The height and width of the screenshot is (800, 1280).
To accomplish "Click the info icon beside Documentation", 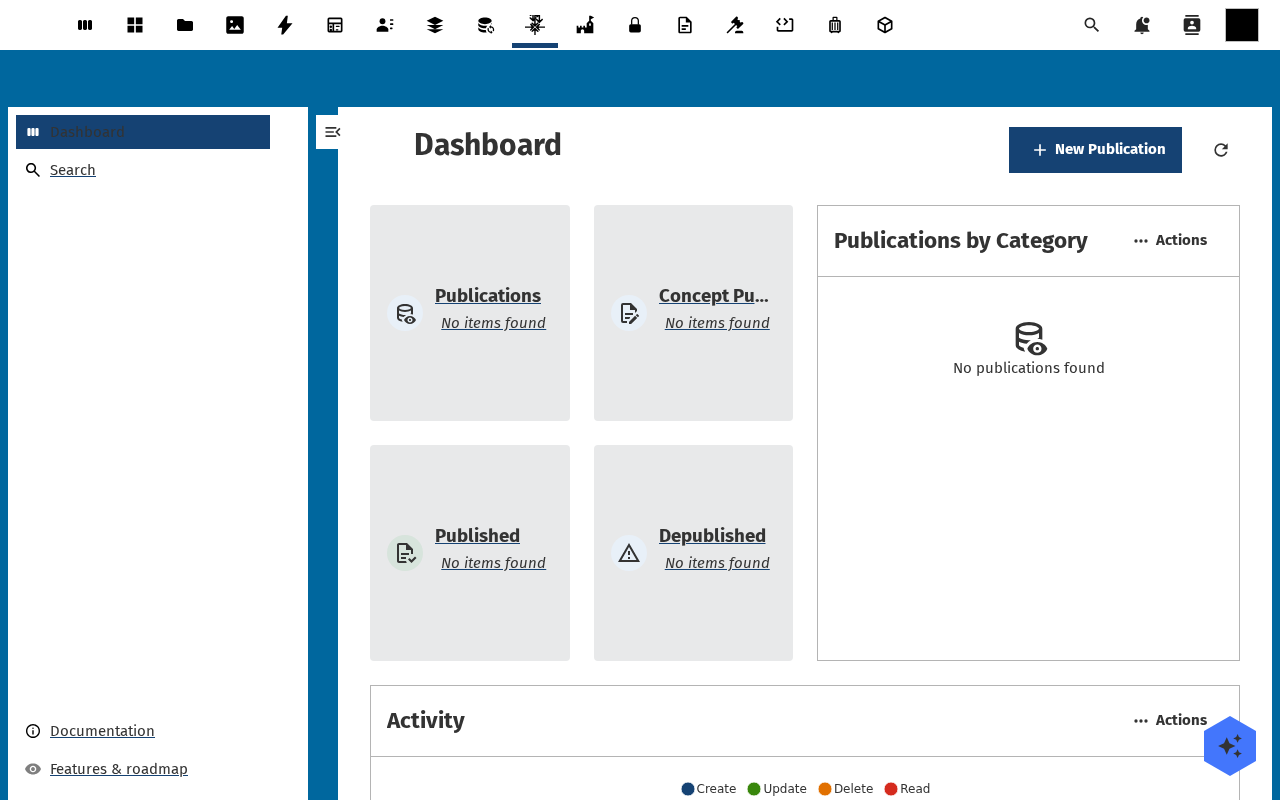I will pyautogui.click(x=33, y=731).
